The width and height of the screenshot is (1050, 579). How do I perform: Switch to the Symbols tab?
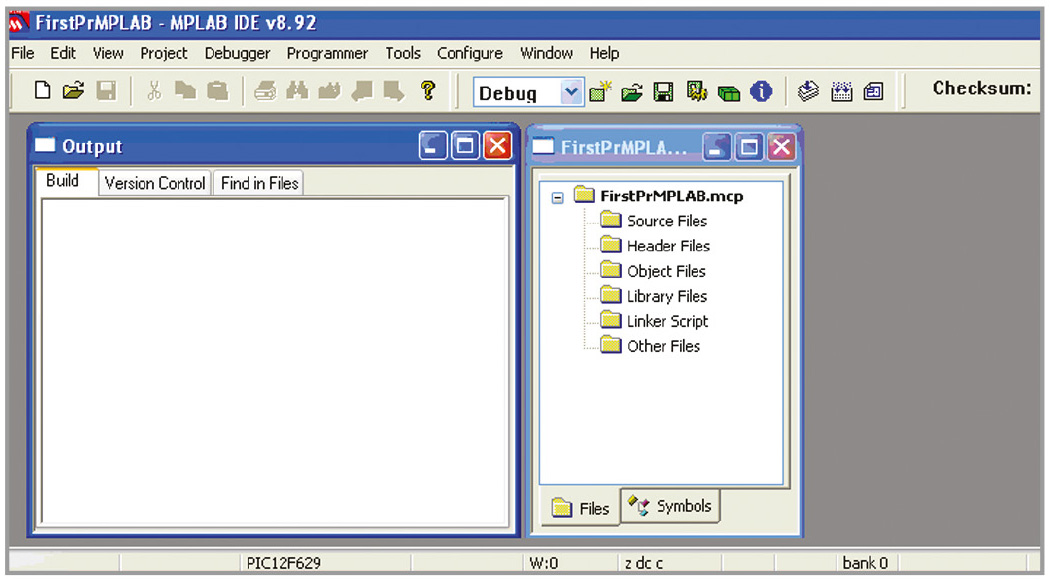pos(671,506)
